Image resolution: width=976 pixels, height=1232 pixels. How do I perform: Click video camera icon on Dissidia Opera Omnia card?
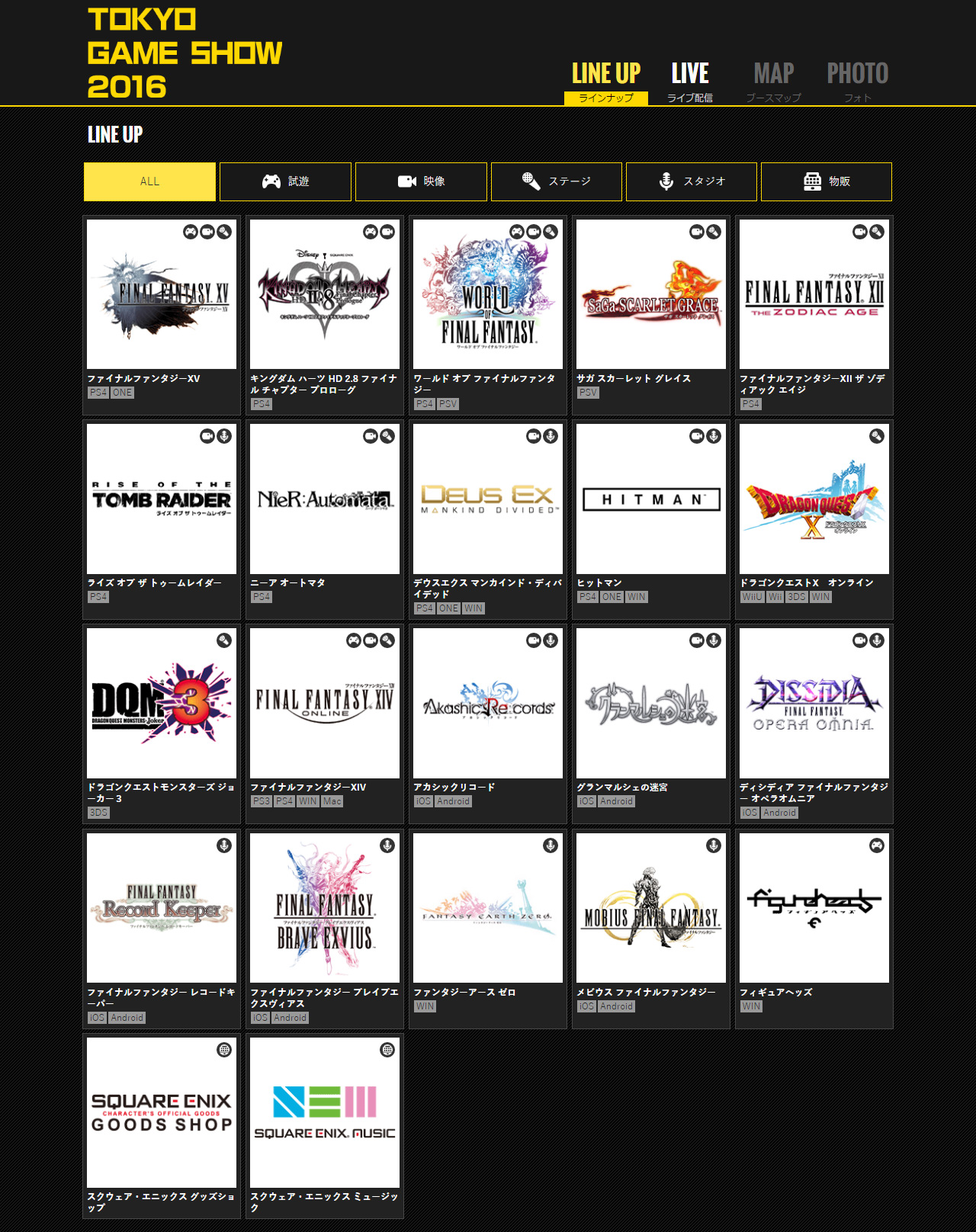point(860,640)
